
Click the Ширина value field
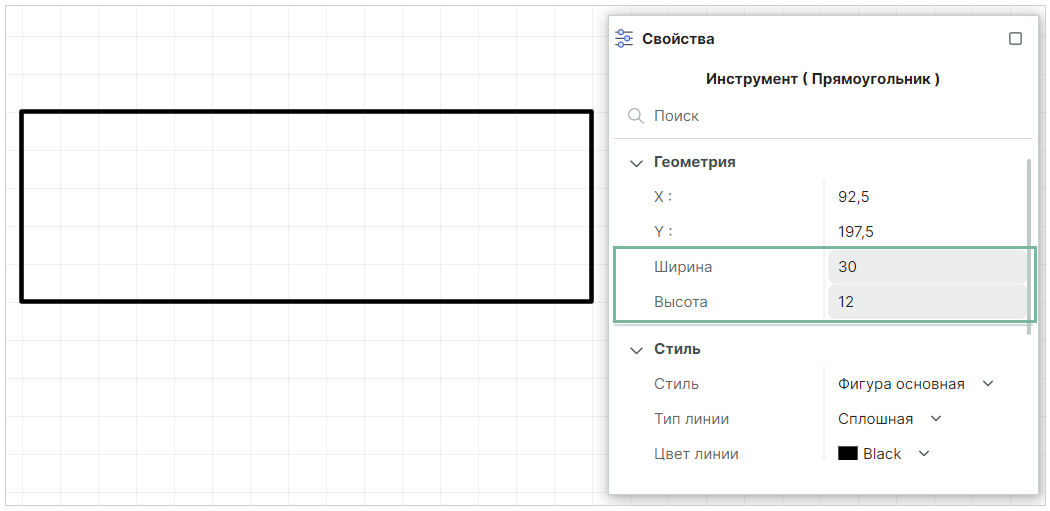click(926, 267)
